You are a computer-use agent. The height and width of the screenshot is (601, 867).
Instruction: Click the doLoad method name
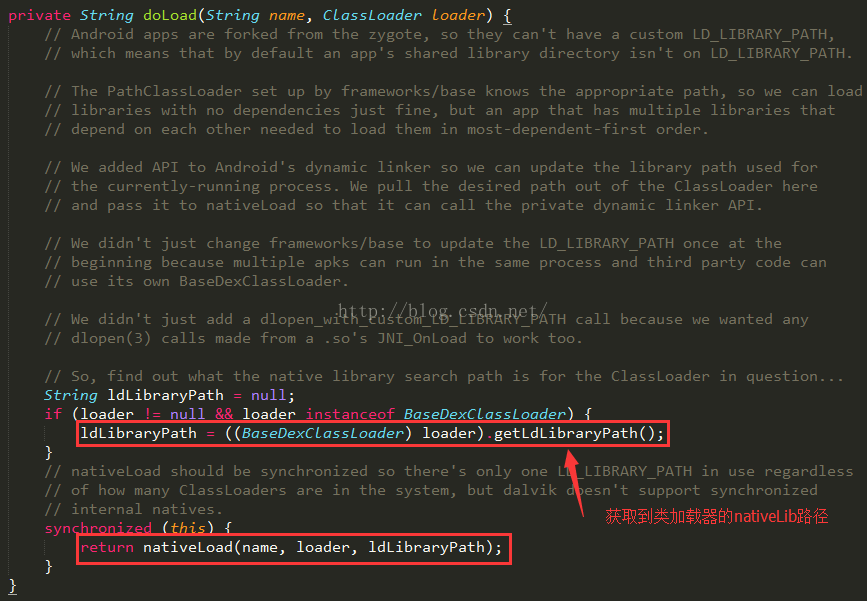click(x=170, y=15)
